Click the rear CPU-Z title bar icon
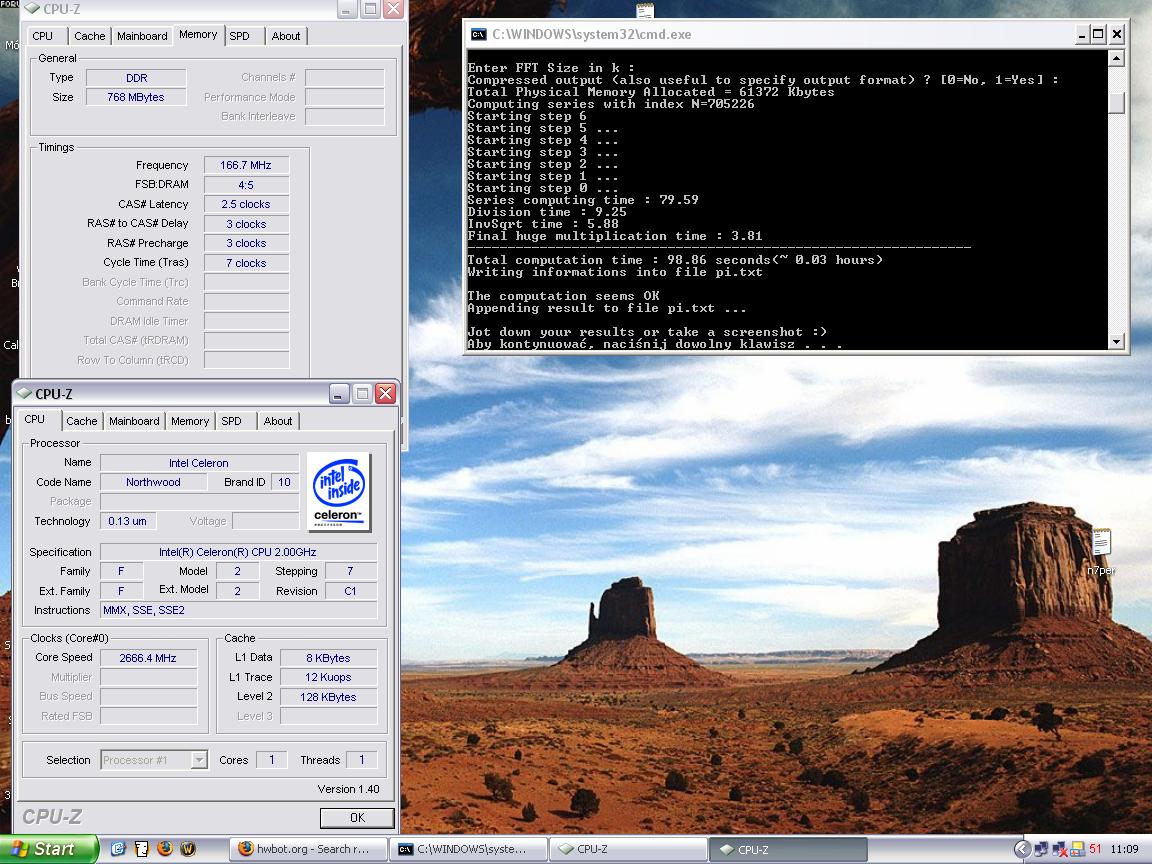Image resolution: width=1152 pixels, height=864 pixels. tap(32, 9)
